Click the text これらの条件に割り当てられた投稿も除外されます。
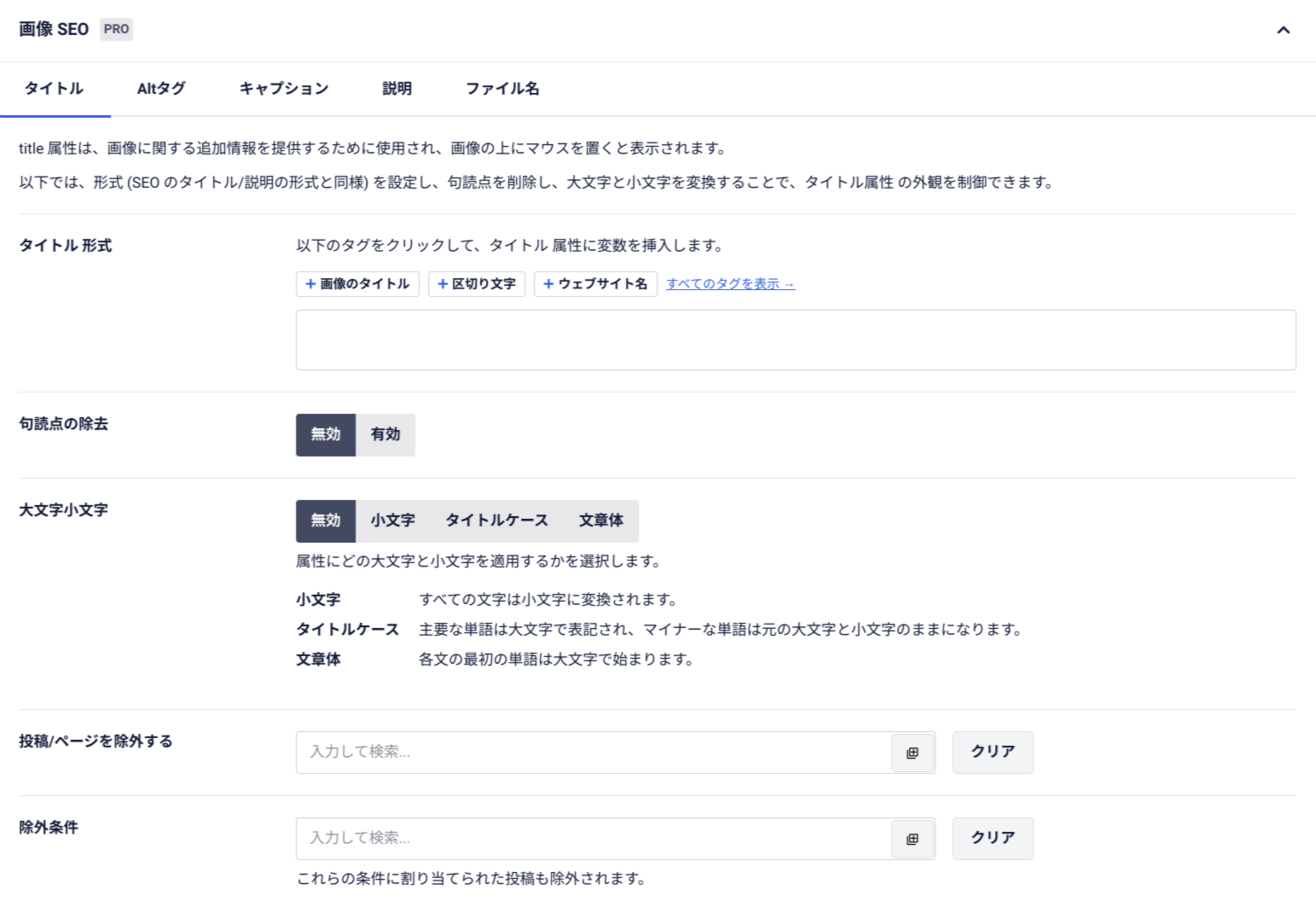This screenshot has height=907, width=1316. (471, 879)
